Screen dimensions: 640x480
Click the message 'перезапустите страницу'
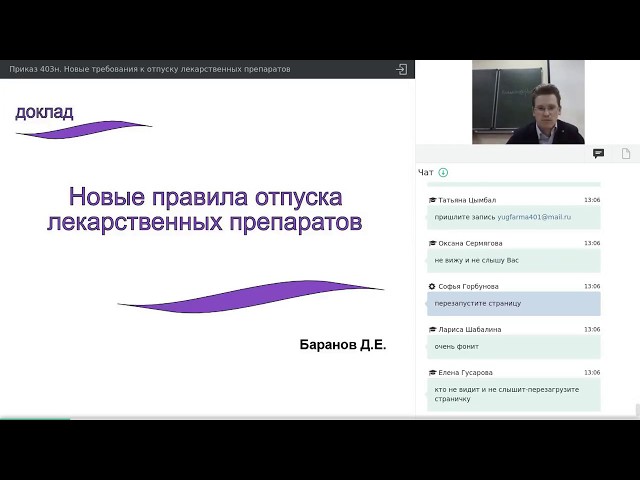coord(513,304)
